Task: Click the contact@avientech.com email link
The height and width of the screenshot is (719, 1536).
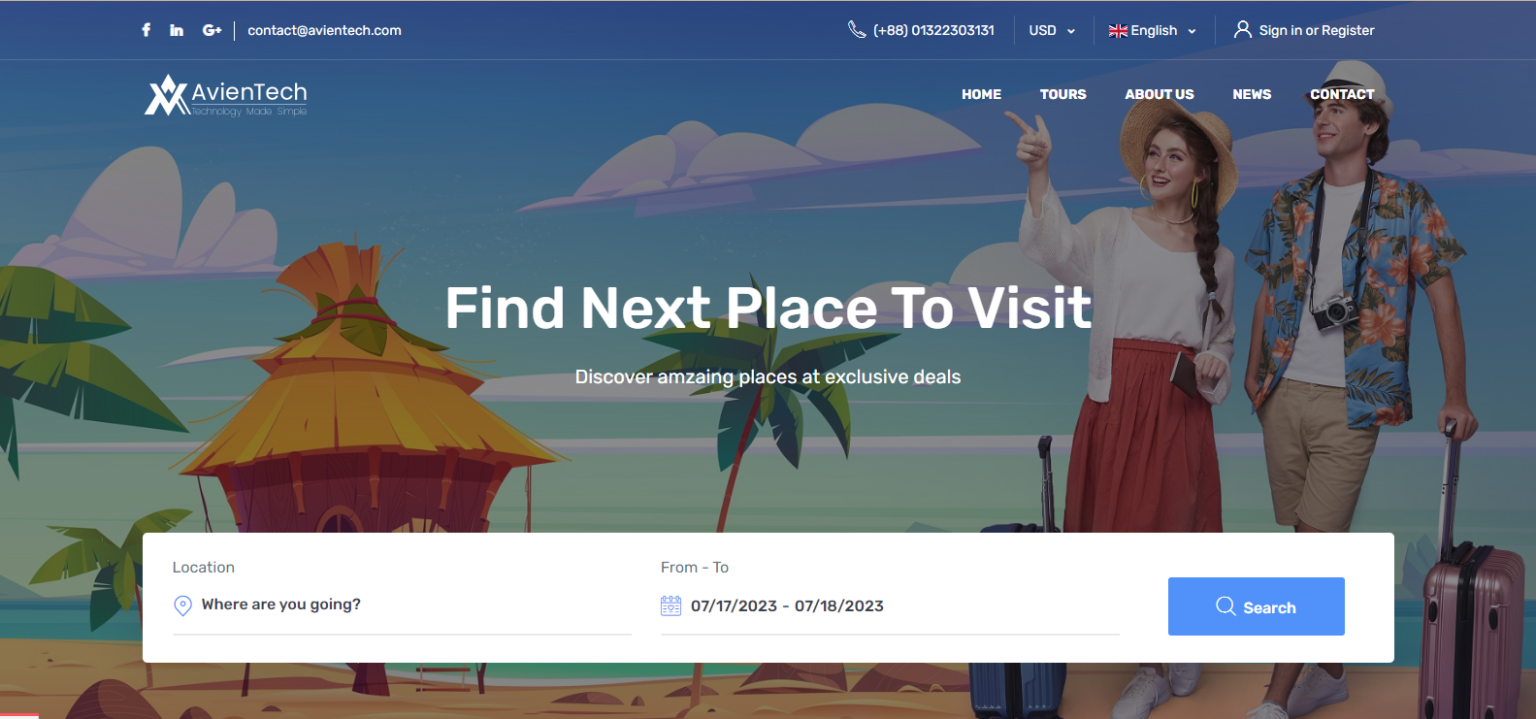Action: pyautogui.click(x=324, y=30)
